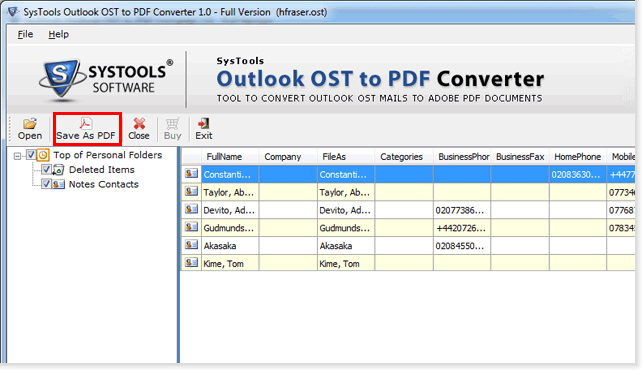Toggle the Deleted Items checkbox
Image resolution: width=642 pixels, height=370 pixels.
pos(46,169)
